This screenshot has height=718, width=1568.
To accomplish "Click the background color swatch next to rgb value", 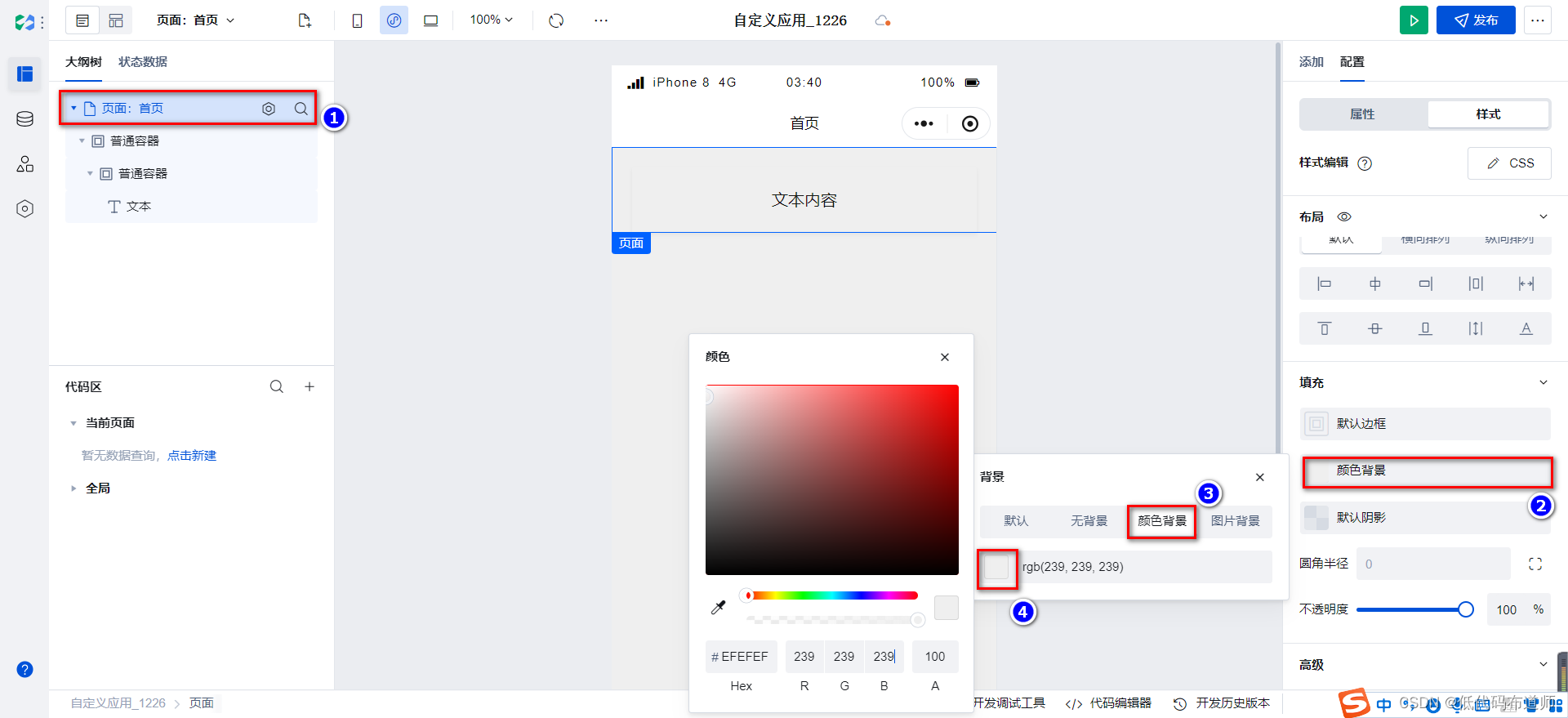I will coord(996,567).
